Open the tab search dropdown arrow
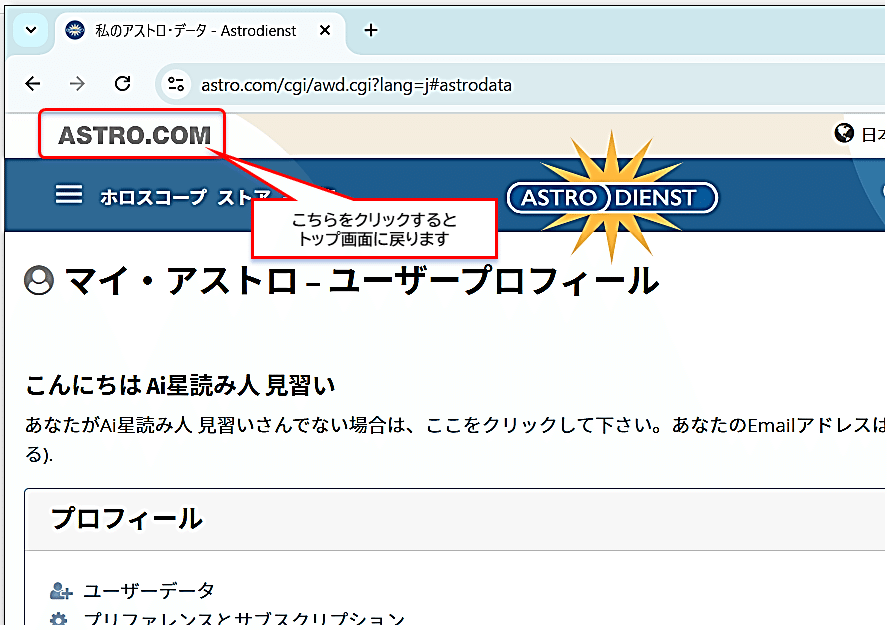This screenshot has height=630, width=887. [31, 30]
